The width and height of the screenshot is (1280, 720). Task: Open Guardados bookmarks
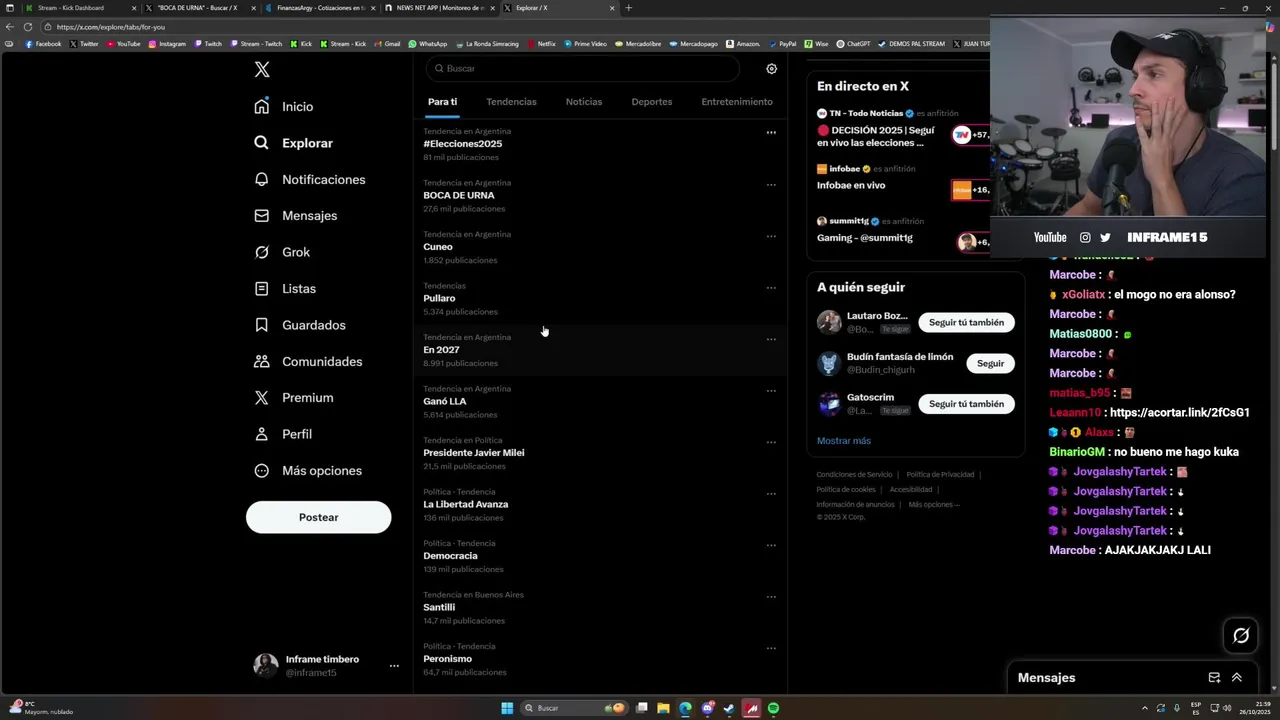tap(300, 325)
